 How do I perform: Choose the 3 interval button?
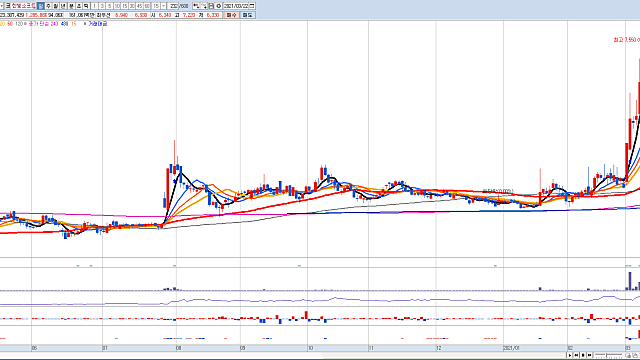[x=102, y=6]
